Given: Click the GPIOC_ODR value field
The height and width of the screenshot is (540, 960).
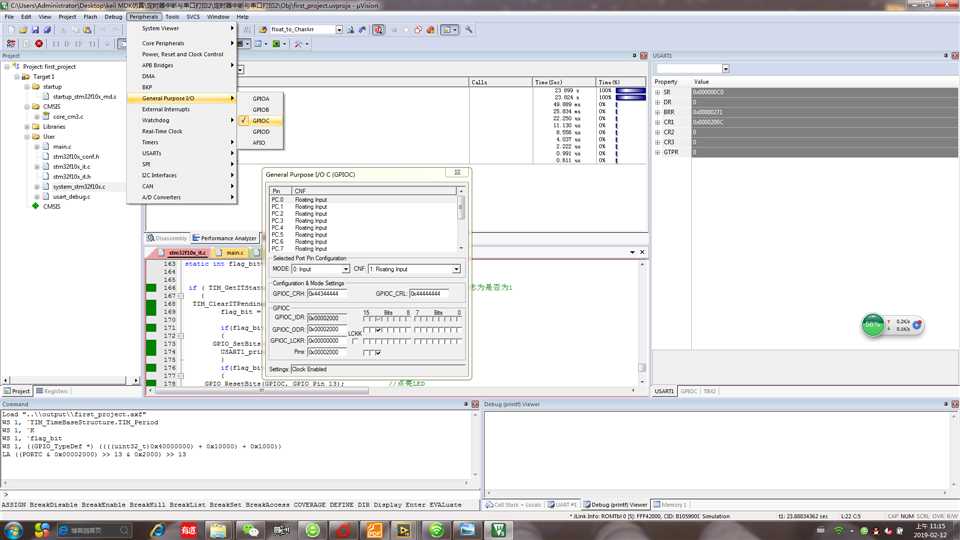Looking at the screenshot, I should (x=327, y=329).
